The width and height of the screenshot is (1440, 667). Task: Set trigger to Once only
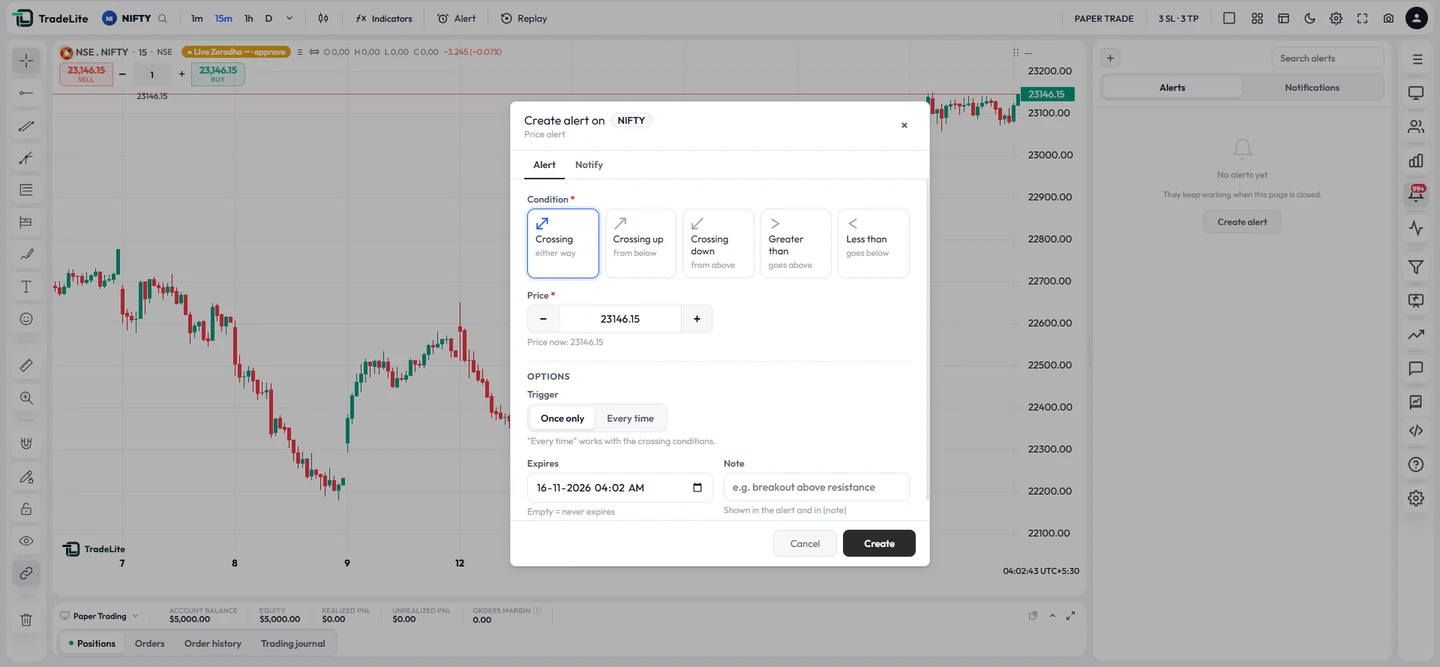tap(562, 418)
